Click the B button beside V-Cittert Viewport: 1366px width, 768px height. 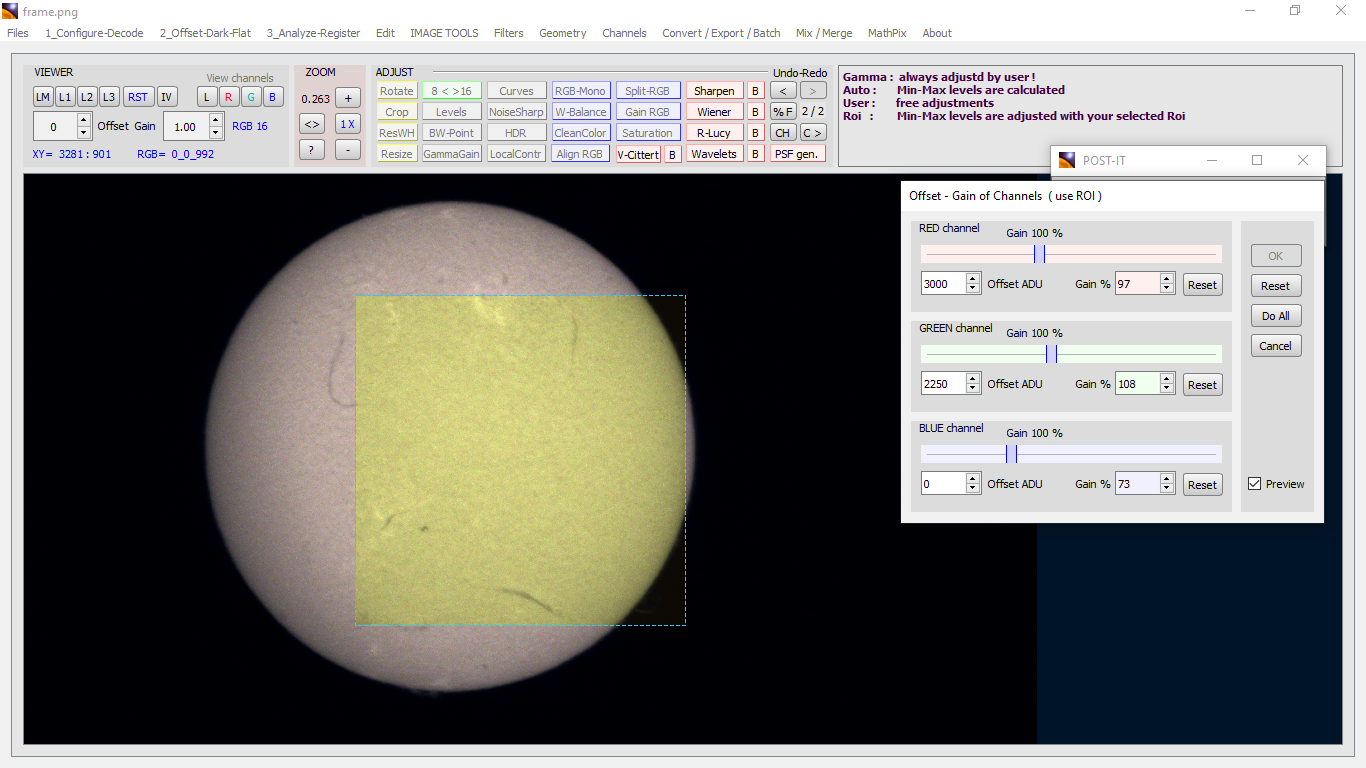[673, 154]
